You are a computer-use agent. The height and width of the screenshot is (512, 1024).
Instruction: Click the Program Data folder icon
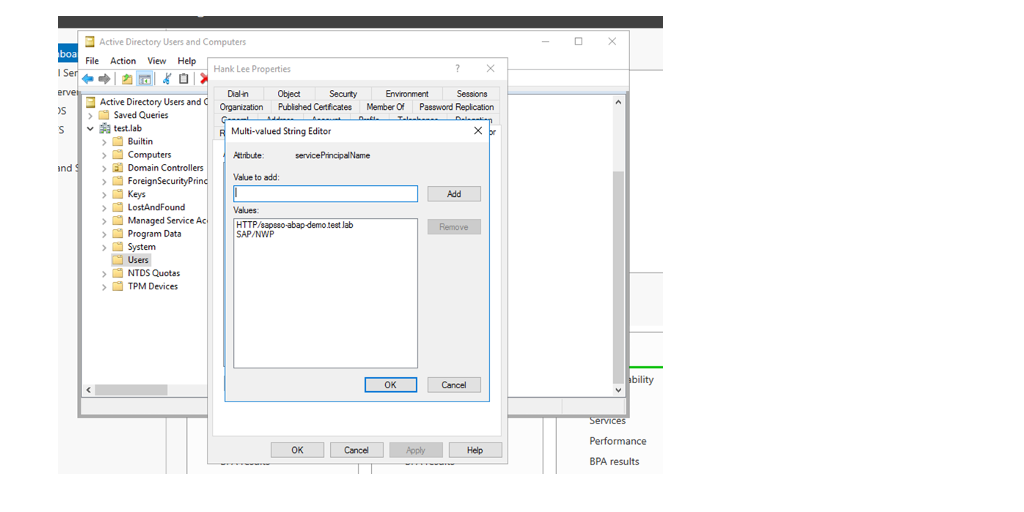tap(118, 233)
